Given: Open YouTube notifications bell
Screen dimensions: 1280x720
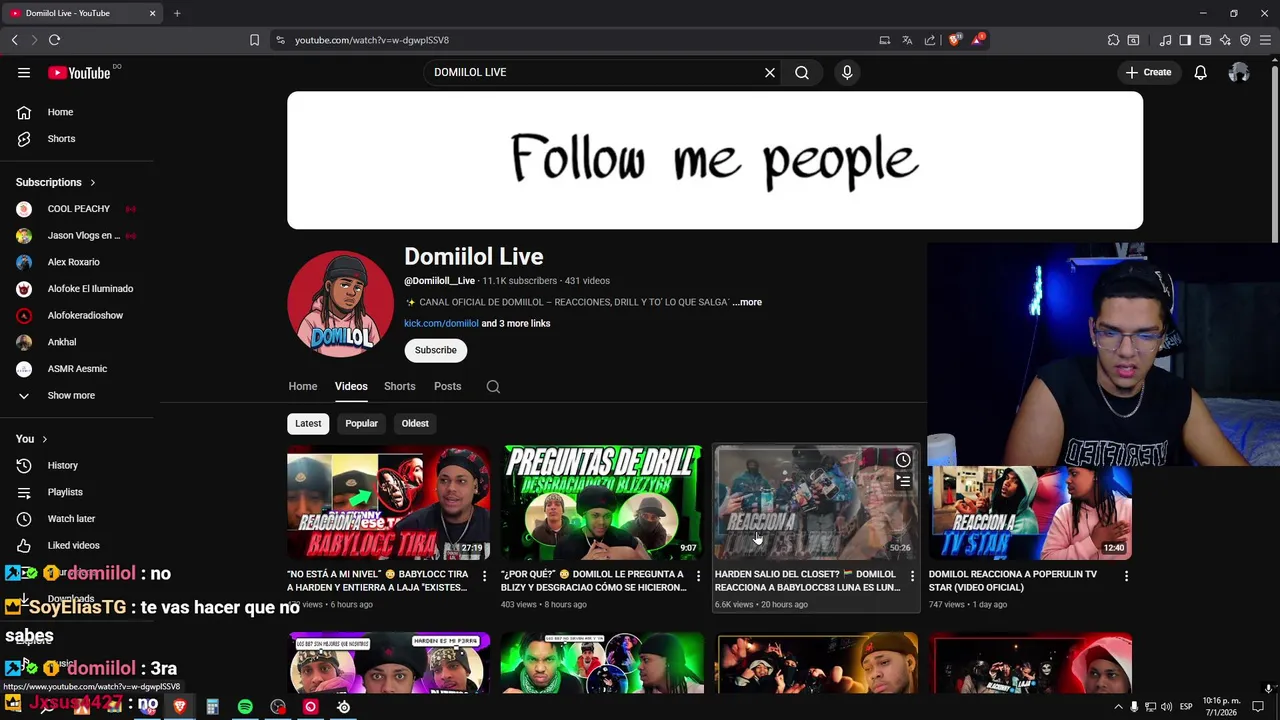Looking at the screenshot, I should click(1200, 72).
